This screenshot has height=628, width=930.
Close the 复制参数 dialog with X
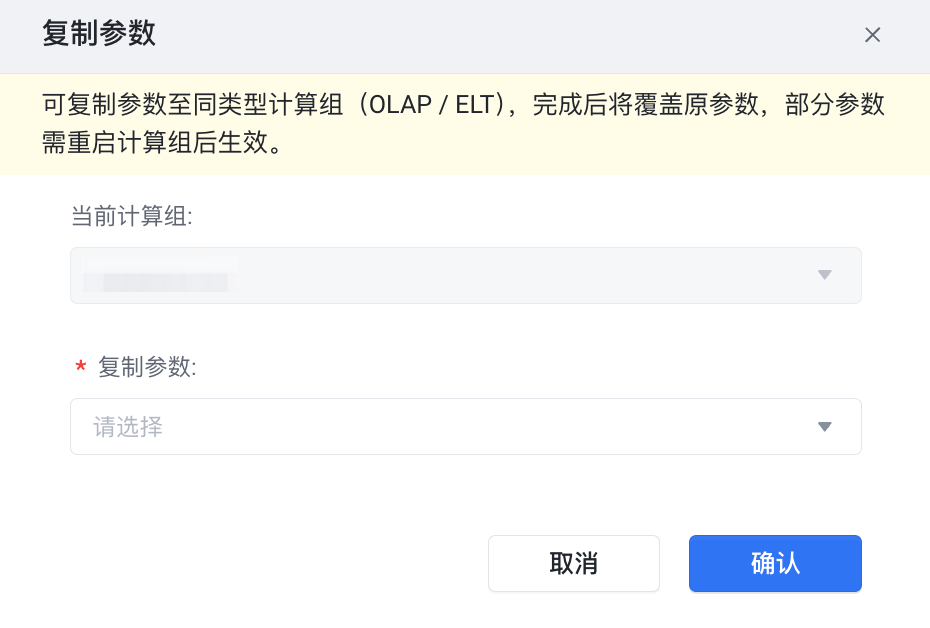(x=872, y=35)
